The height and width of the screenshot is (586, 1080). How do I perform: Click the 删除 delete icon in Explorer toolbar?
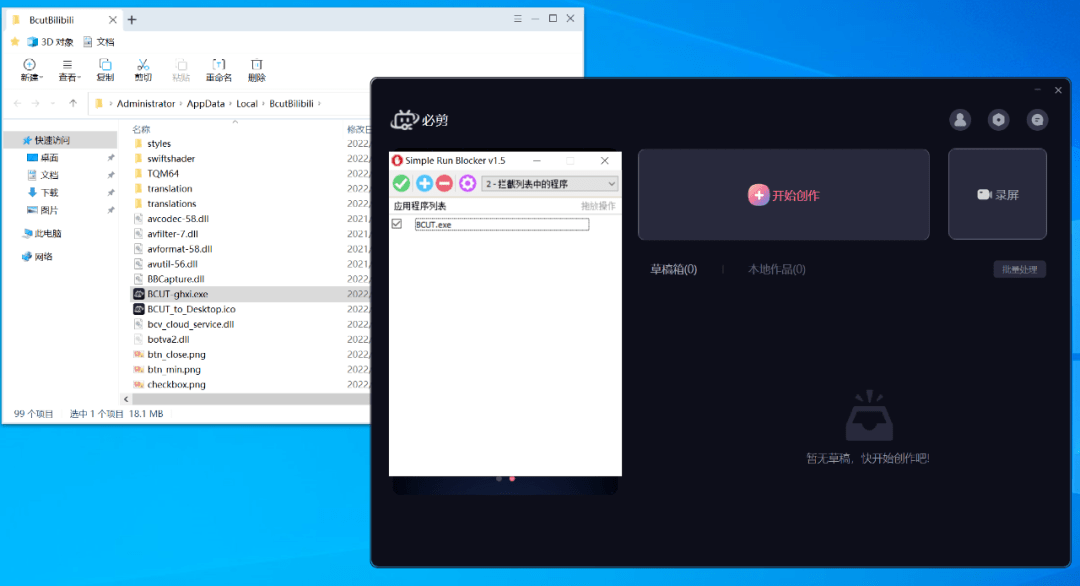coord(257,70)
